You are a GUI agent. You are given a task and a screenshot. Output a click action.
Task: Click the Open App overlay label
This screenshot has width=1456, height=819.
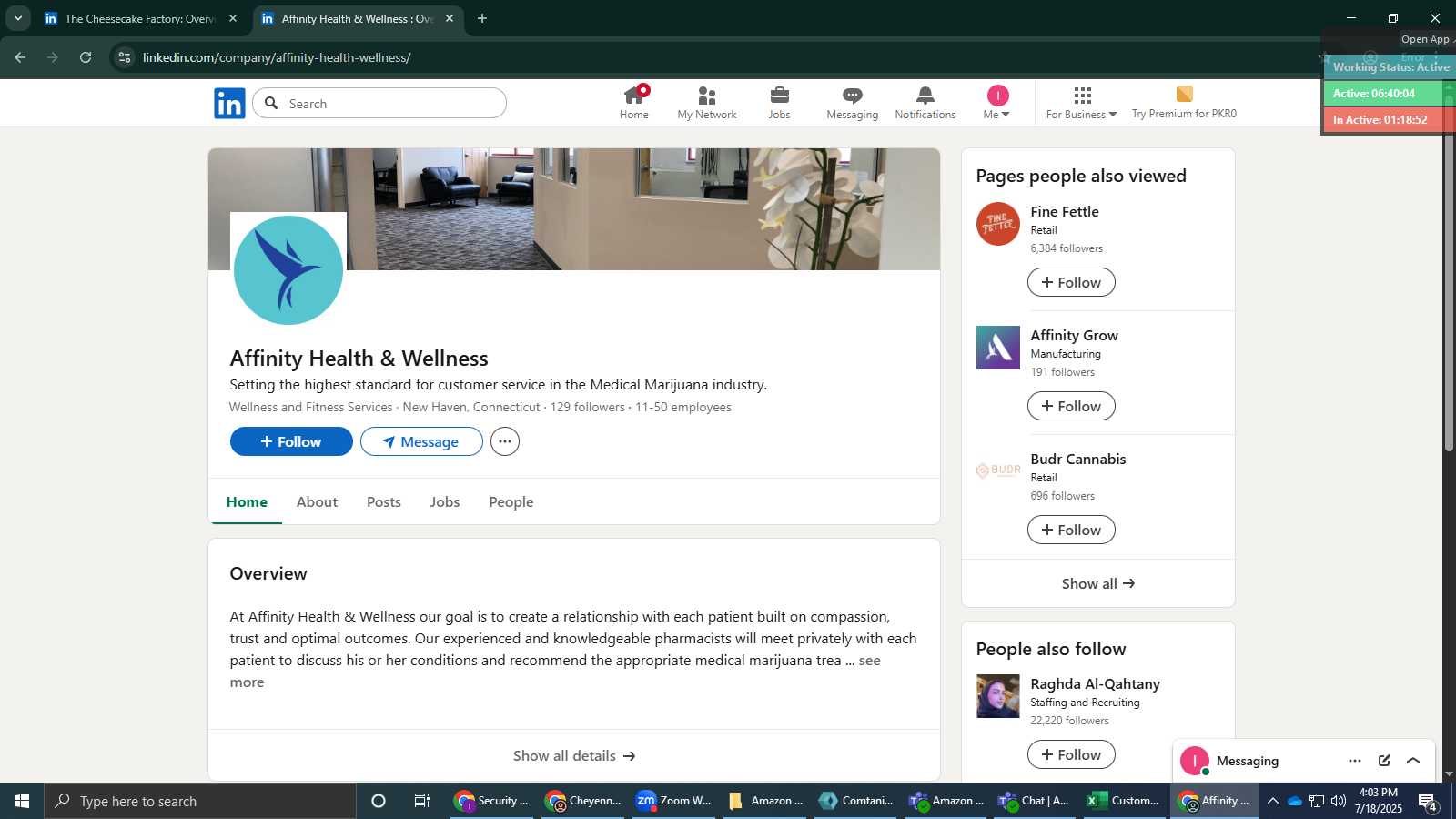click(x=1425, y=39)
